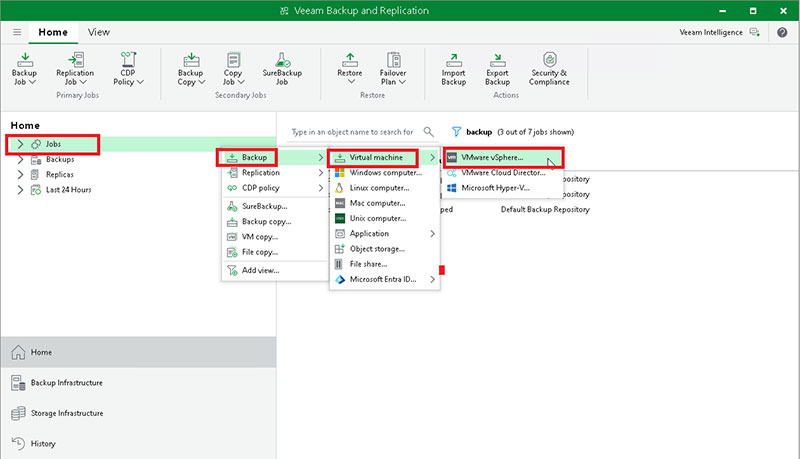Click the Export Backup icon
Viewport: 800px width, 459px height.
pos(497,60)
